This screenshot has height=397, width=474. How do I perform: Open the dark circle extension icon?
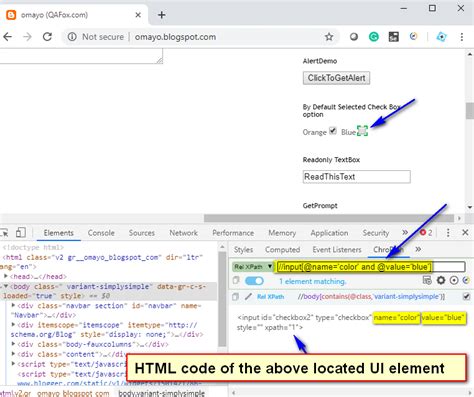tap(354, 37)
